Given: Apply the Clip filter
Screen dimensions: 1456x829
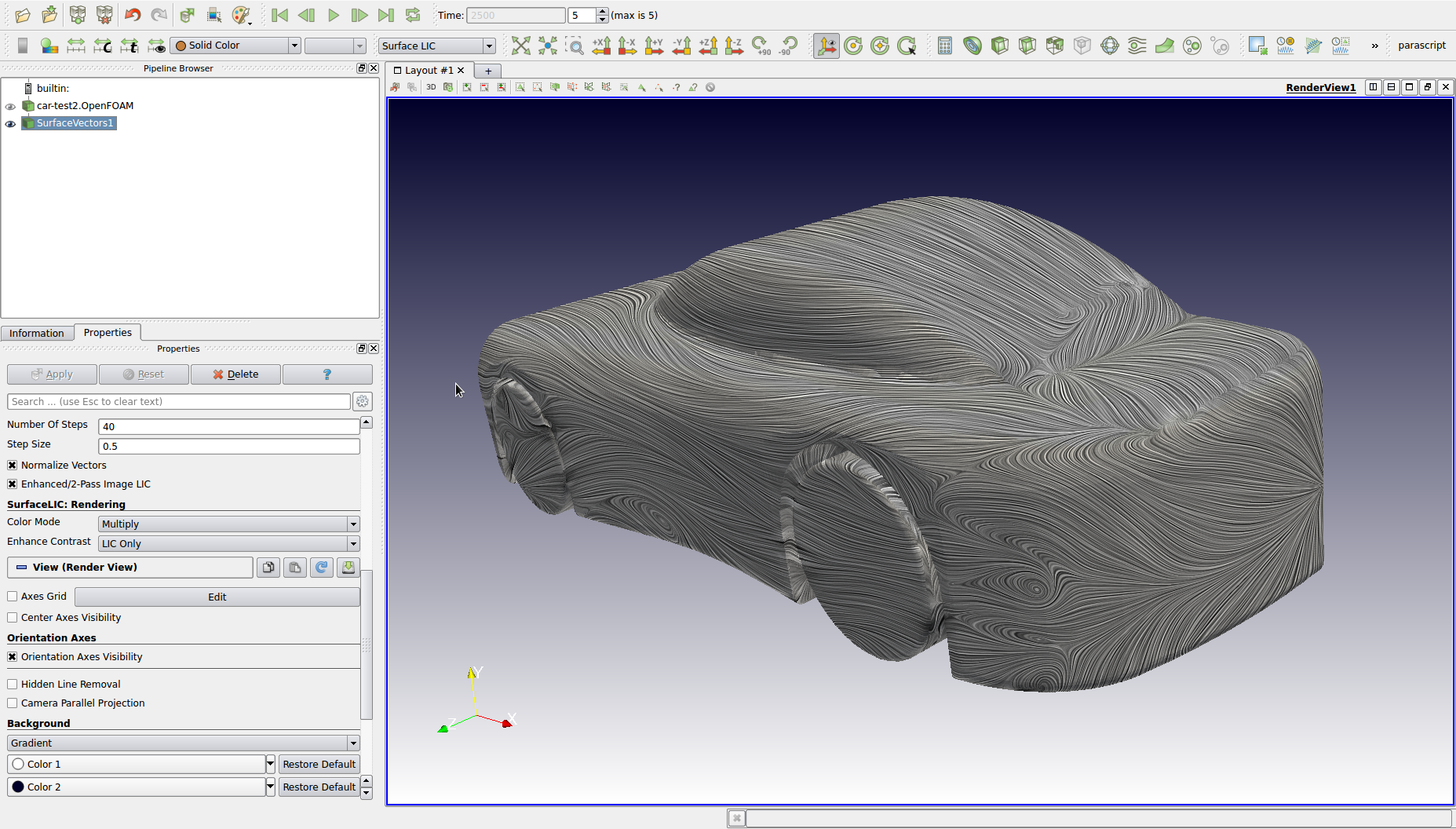Looking at the screenshot, I should [x=1000, y=46].
